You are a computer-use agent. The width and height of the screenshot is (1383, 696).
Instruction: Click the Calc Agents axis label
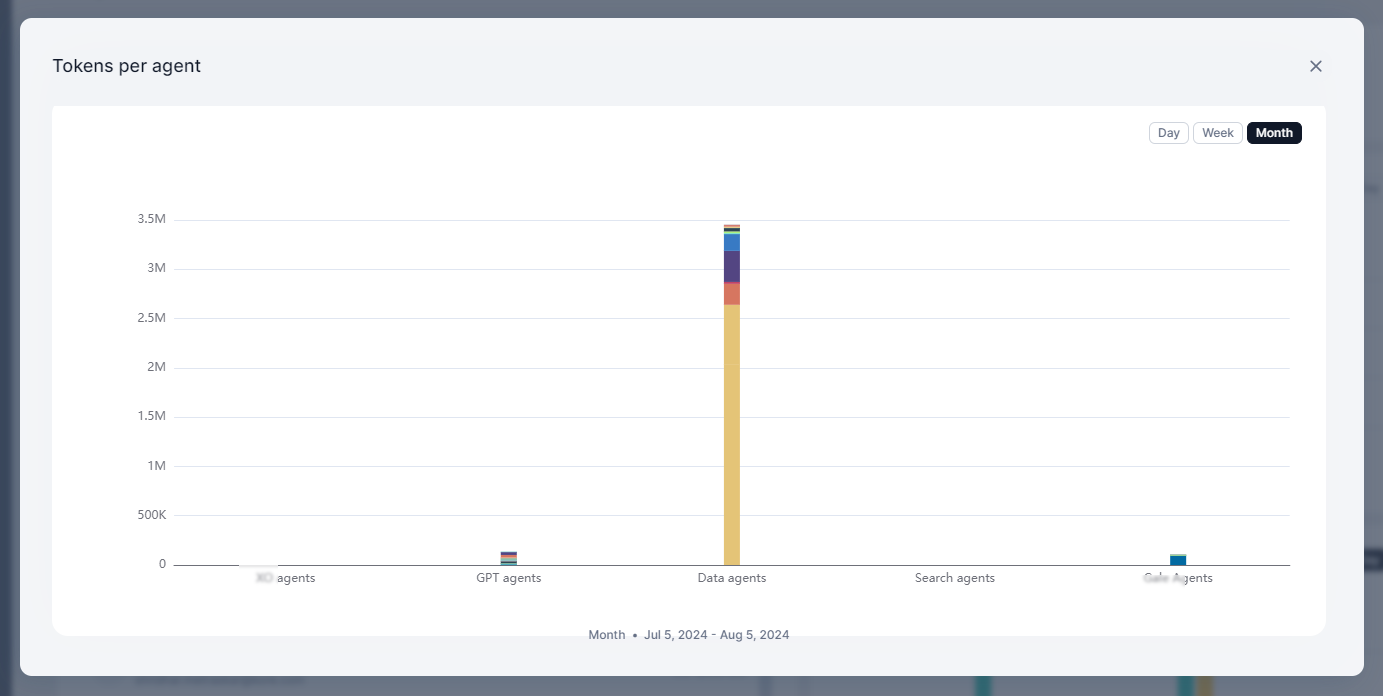1177,577
